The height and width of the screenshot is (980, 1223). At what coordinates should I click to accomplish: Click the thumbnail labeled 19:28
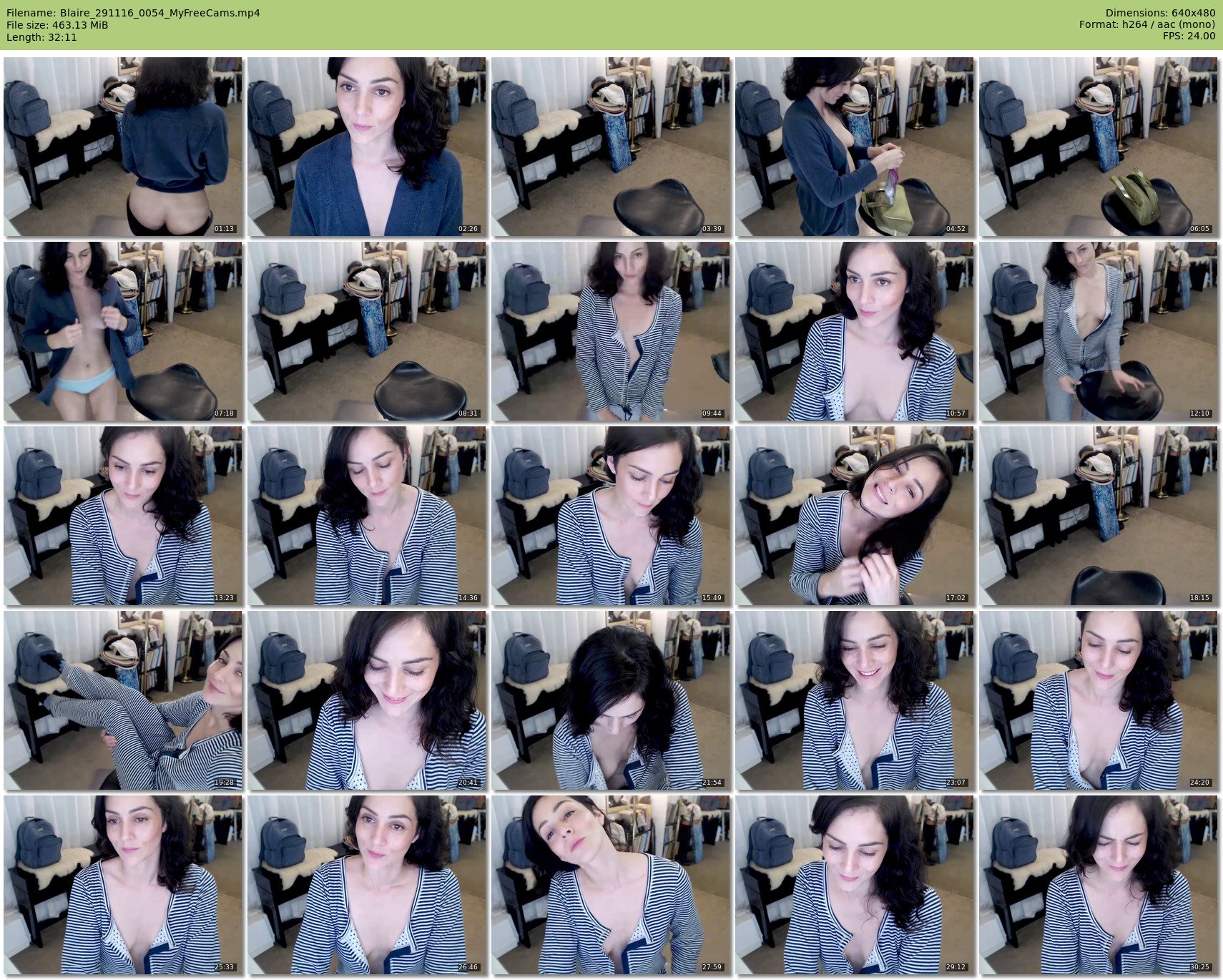tap(123, 700)
